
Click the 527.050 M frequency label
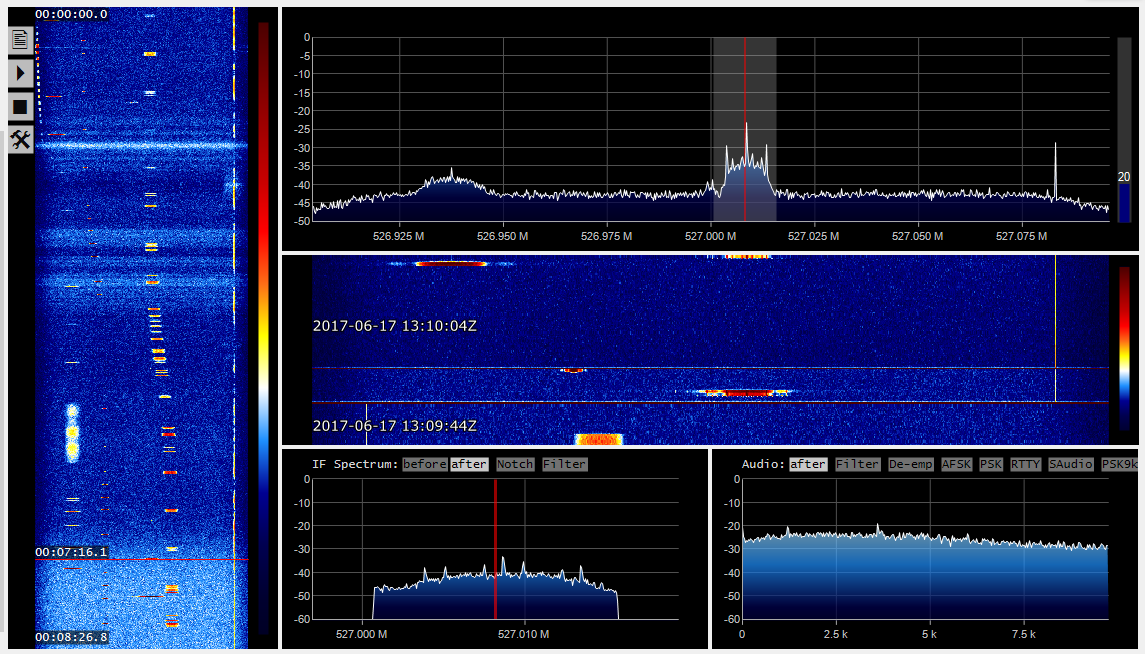917,236
